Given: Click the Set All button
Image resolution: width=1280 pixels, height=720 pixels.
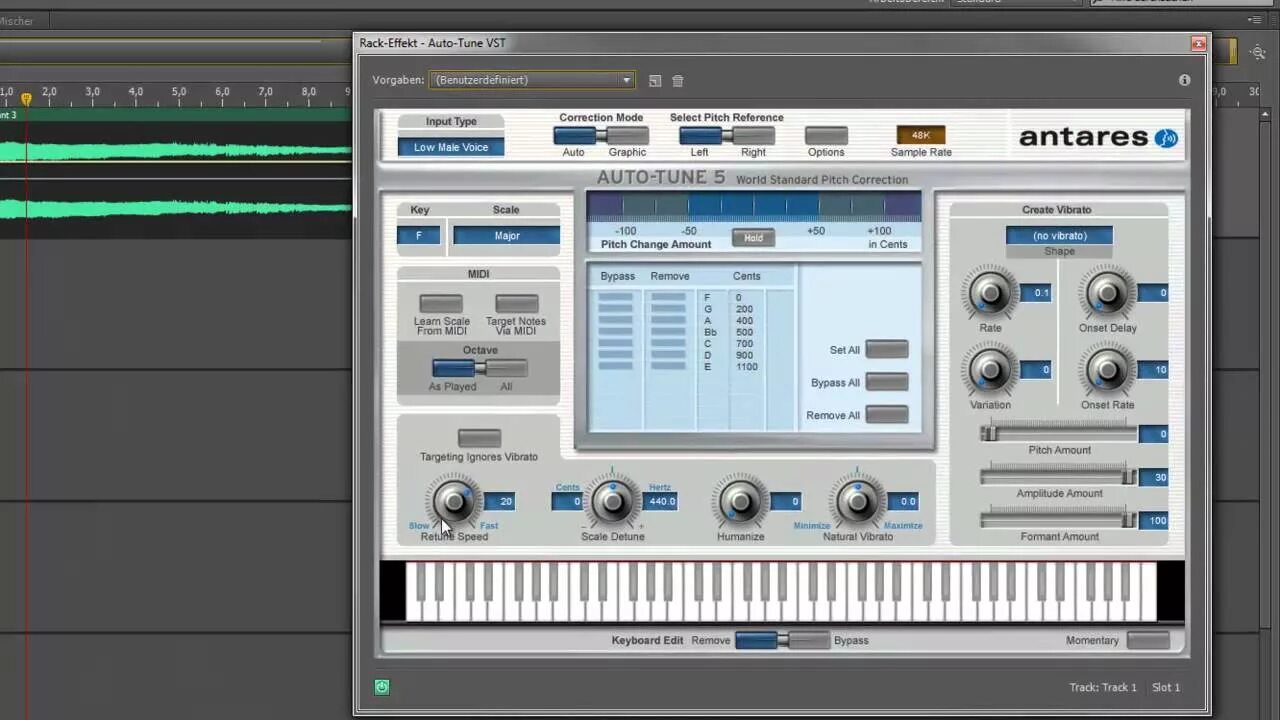Looking at the screenshot, I should (887, 349).
